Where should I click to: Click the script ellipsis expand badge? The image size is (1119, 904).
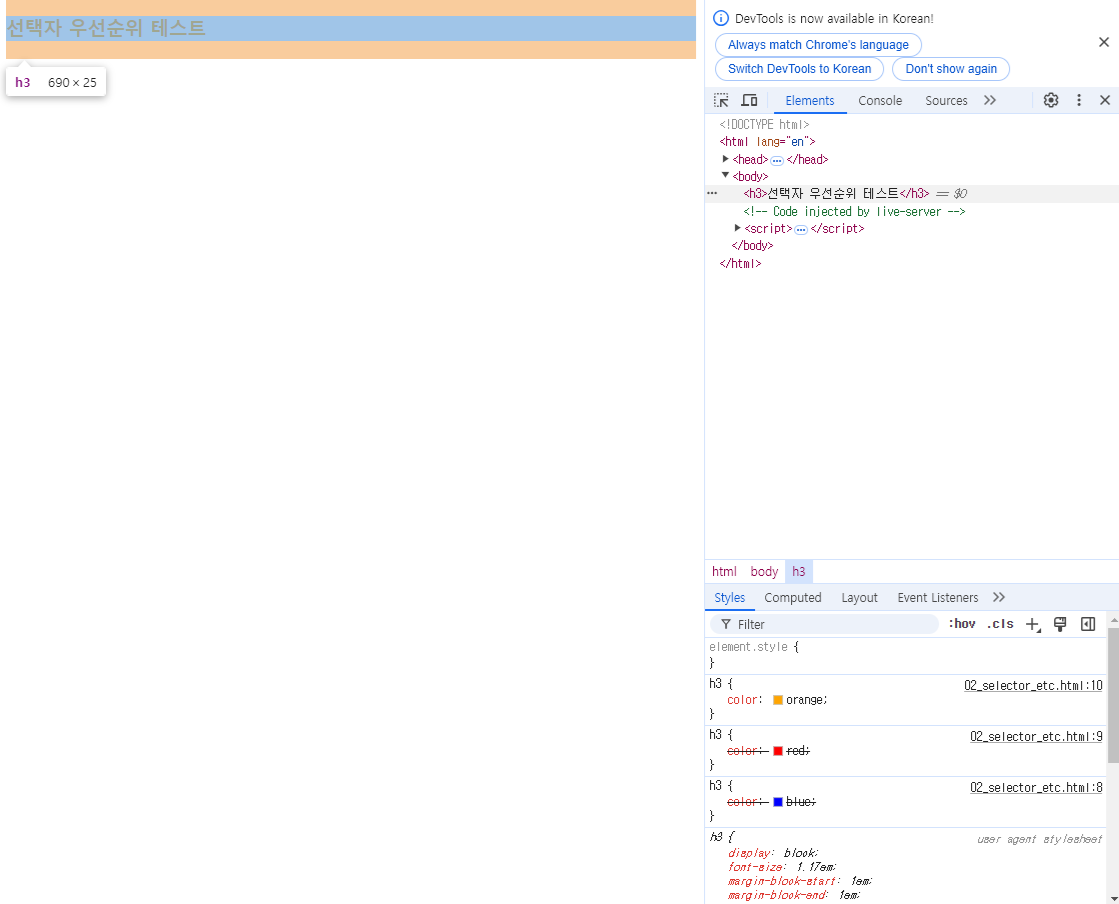pyautogui.click(x=801, y=230)
